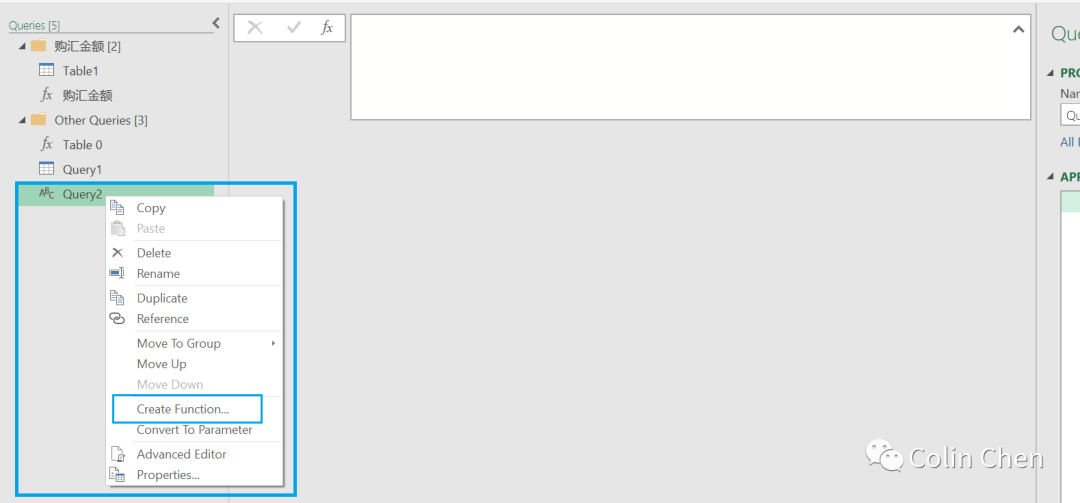Screen dimensions: 1080x503
Task: Collapse the Queries pane with chevron
Action: 216,22
